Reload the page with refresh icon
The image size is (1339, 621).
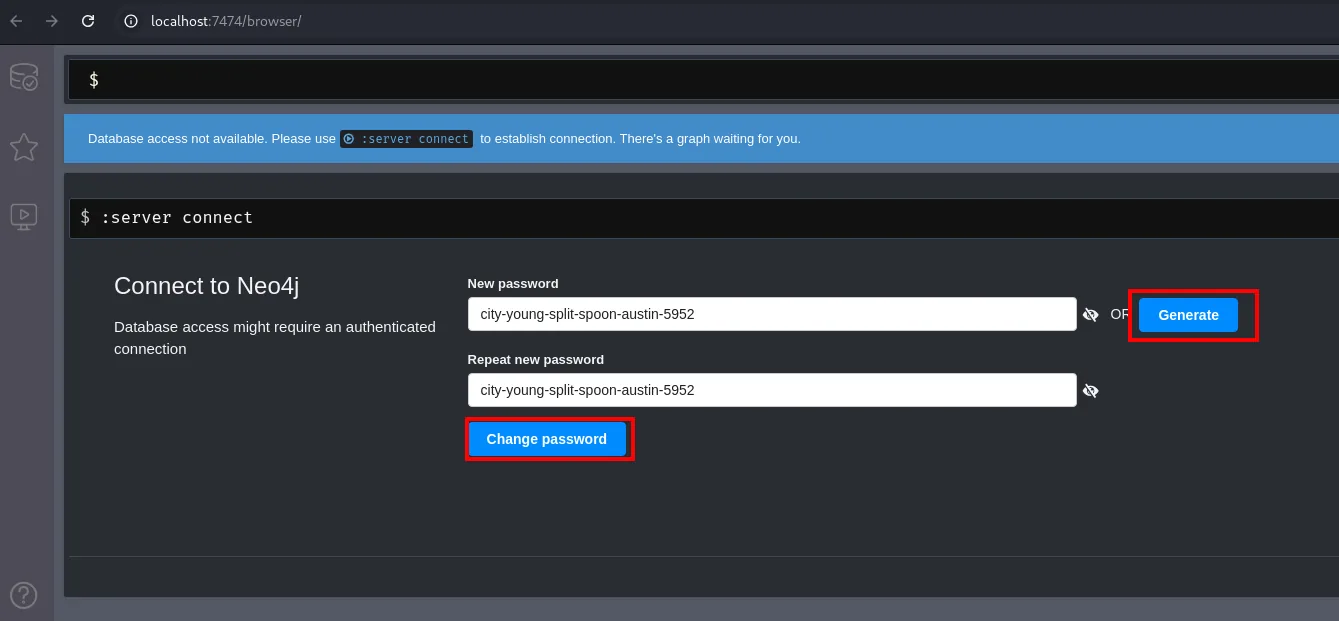[88, 21]
